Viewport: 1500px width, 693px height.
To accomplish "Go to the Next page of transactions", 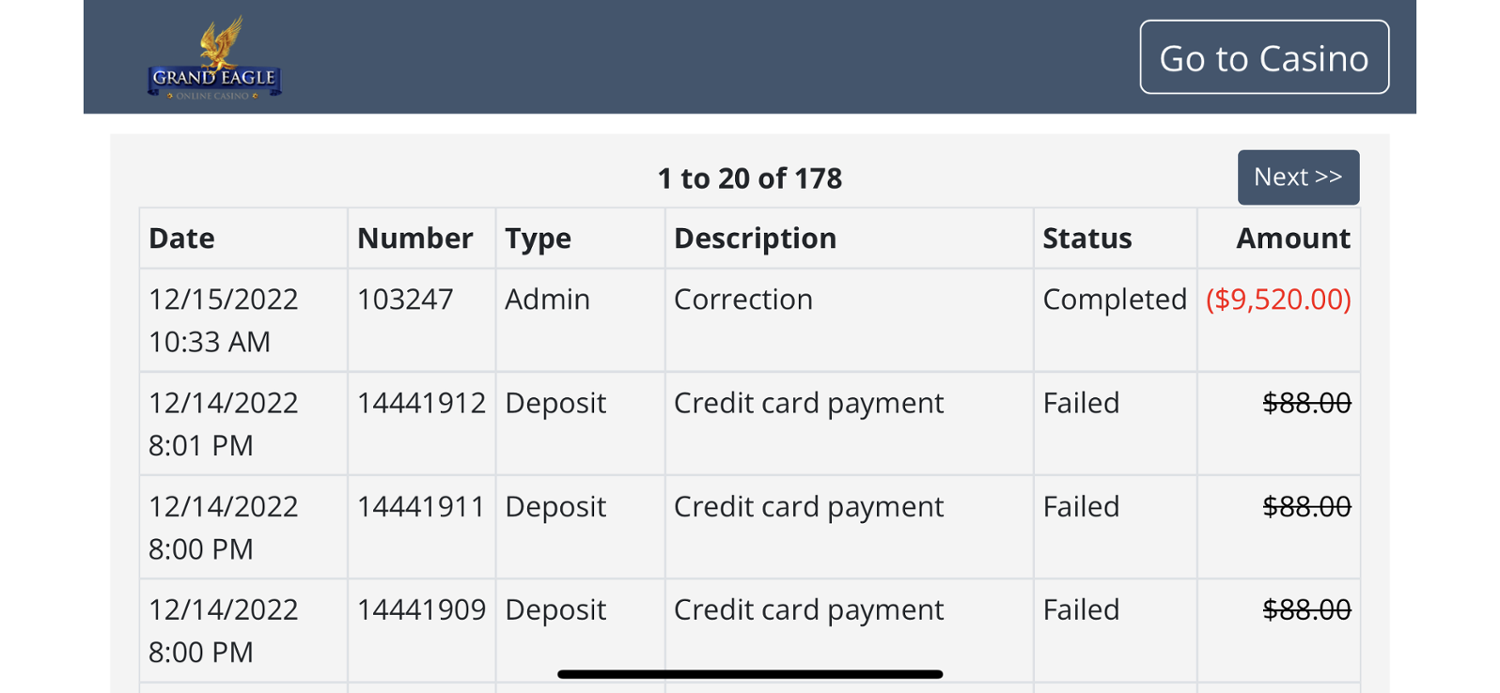I will (1297, 177).
